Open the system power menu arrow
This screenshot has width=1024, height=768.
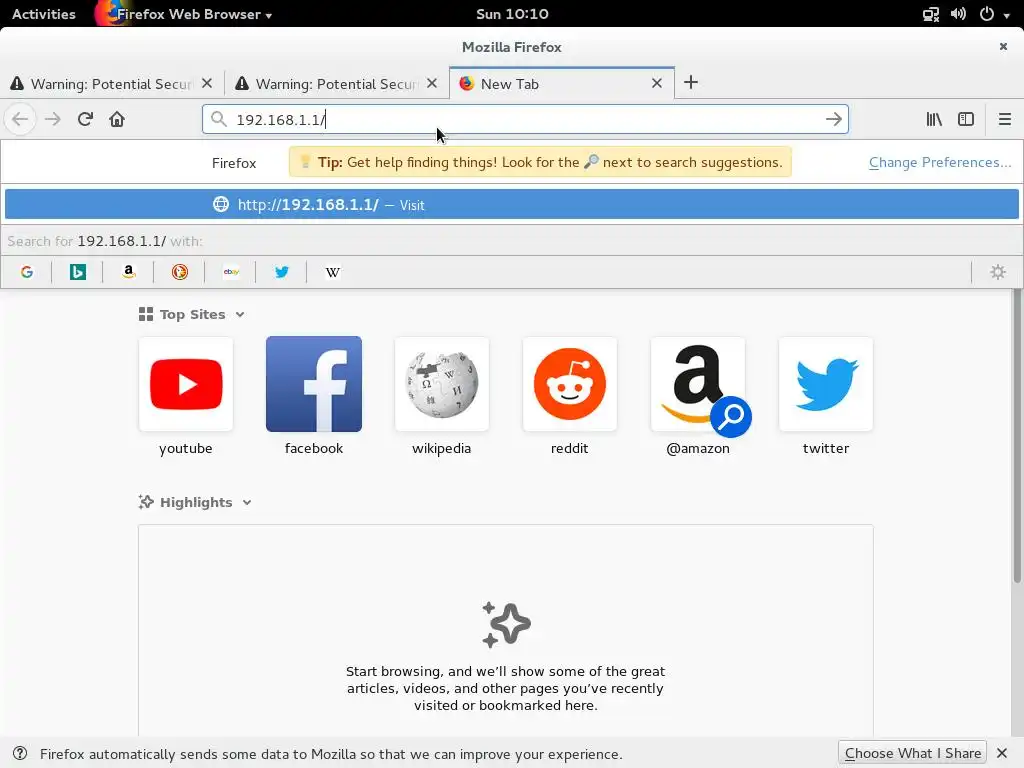click(1007, 14)
